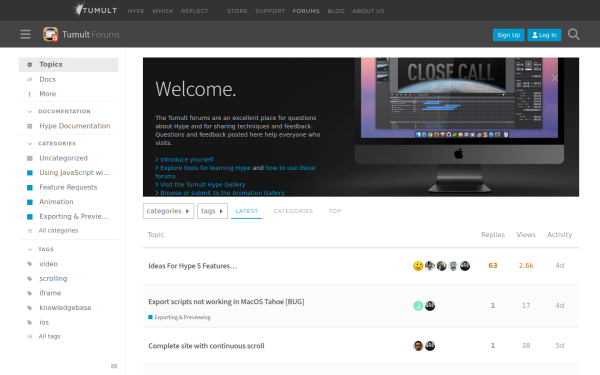This screenshot has height=375, width=600.
Task: Sort topics by the Replies column
Action: click(492, 235)
